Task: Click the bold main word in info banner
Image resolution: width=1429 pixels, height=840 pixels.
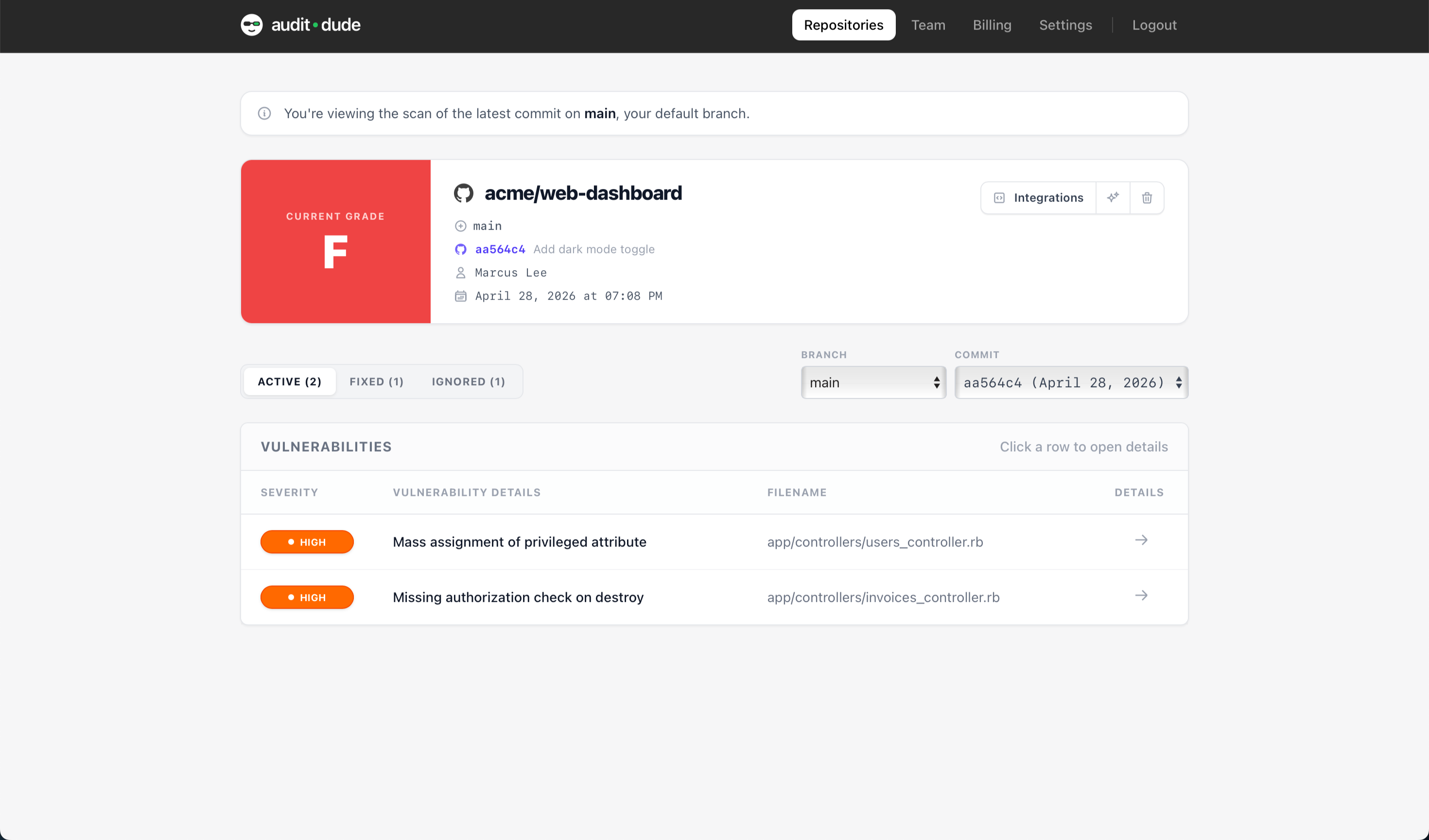Action: (599, 113)
